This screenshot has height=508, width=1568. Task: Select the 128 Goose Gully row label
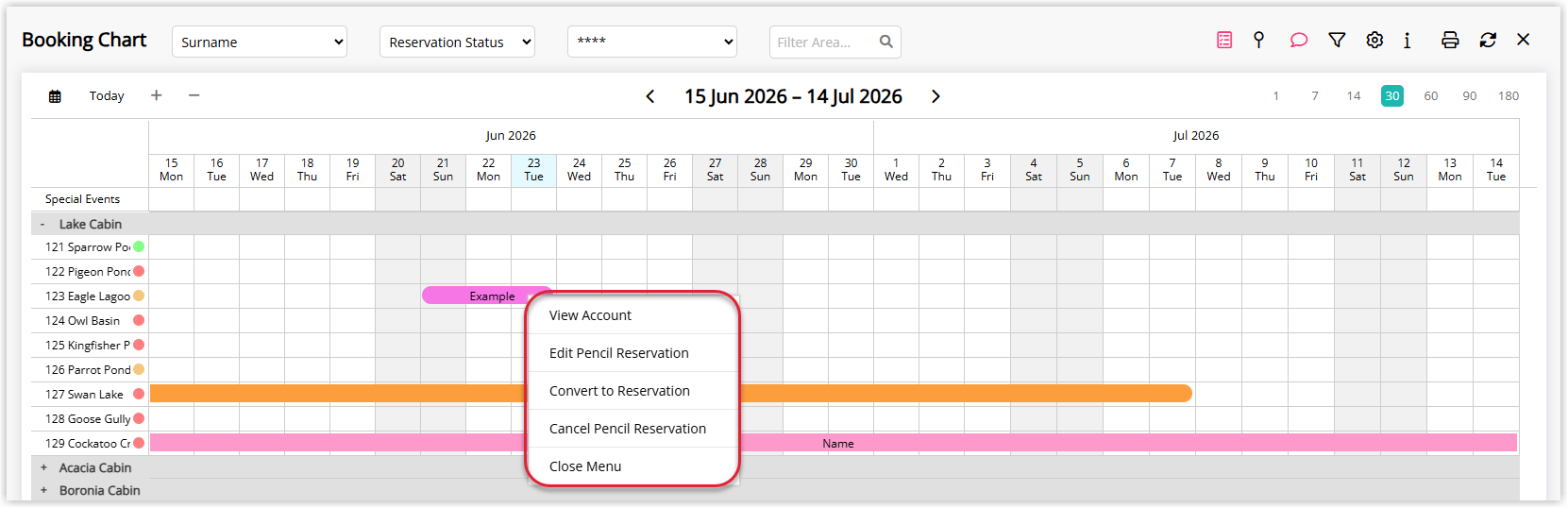pos(87,418)
